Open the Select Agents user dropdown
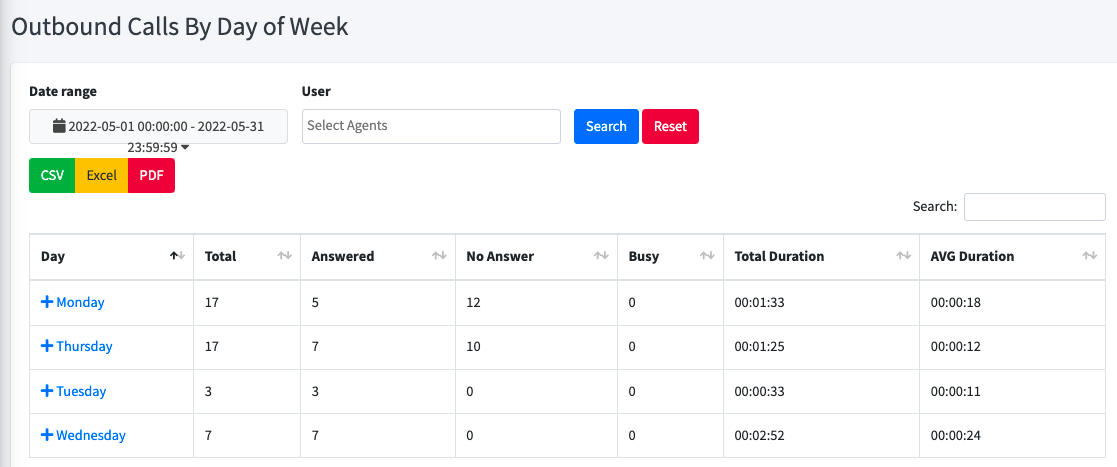The image size is (1117, 467). (x=431, y=126)
